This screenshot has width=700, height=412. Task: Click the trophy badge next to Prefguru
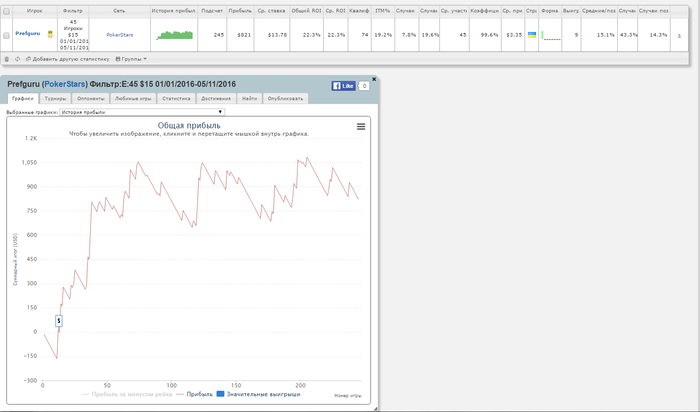click(50, 34)
